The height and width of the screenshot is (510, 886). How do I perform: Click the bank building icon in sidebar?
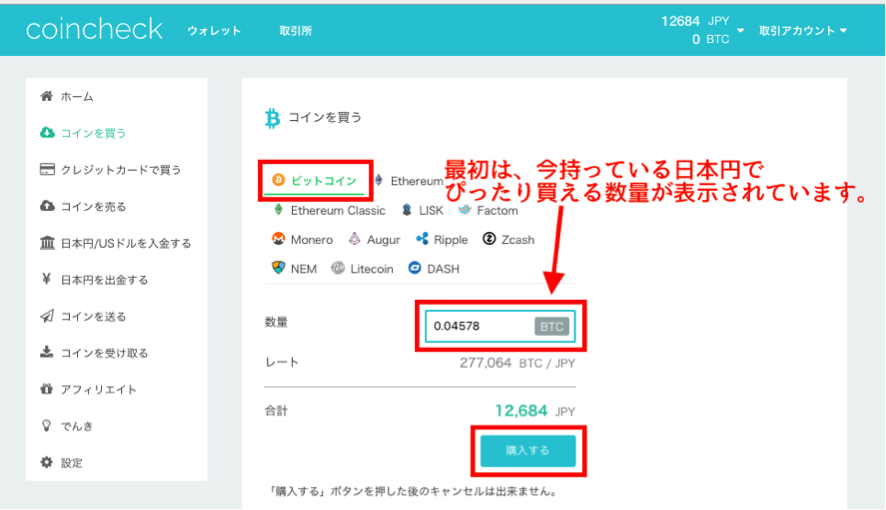click(x=47, y=243)
